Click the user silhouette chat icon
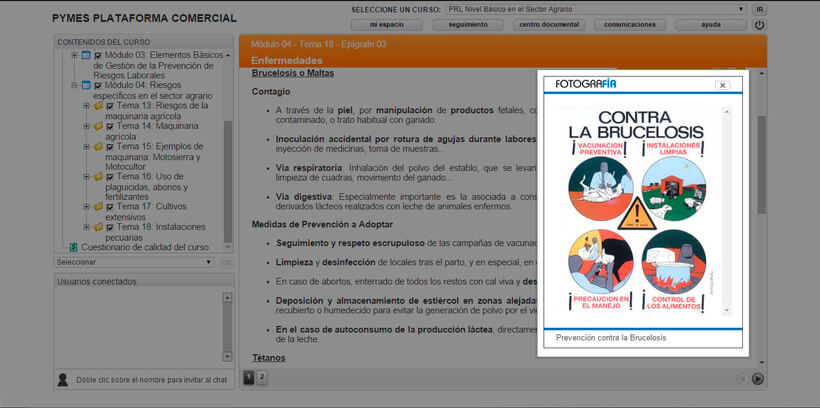 [62, 380]
